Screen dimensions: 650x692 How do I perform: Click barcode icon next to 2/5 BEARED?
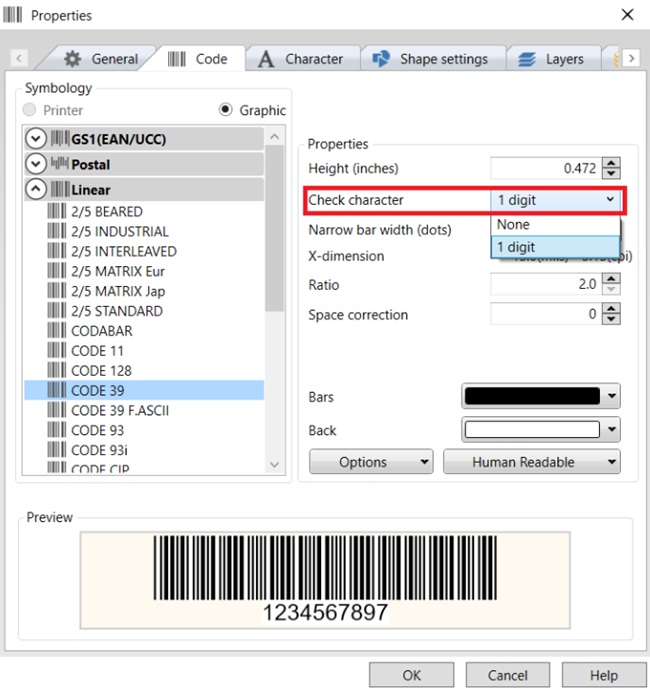pyautogui.click(x=57, y=211)
